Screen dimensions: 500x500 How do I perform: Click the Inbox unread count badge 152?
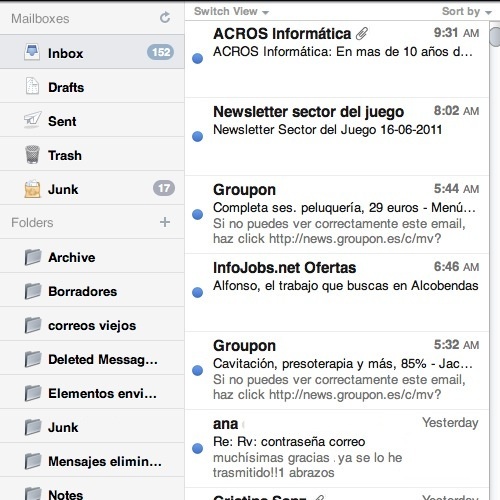[x=160, y=52]
